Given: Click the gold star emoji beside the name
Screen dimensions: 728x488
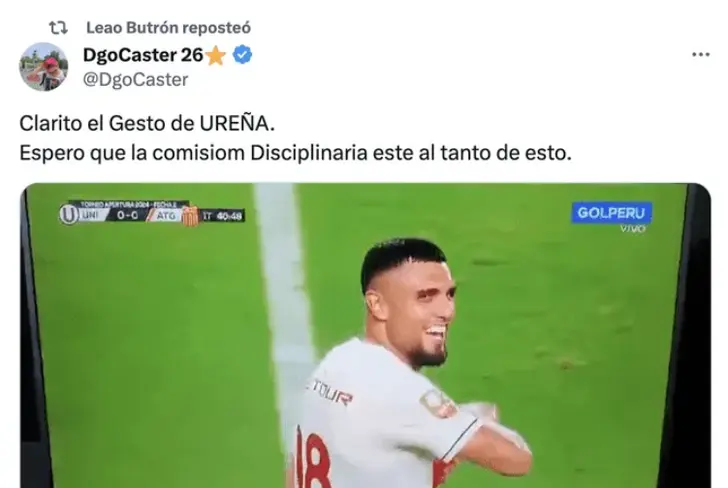Looking at the screenshot, I should pyautogui.click(x=215, y=56).
